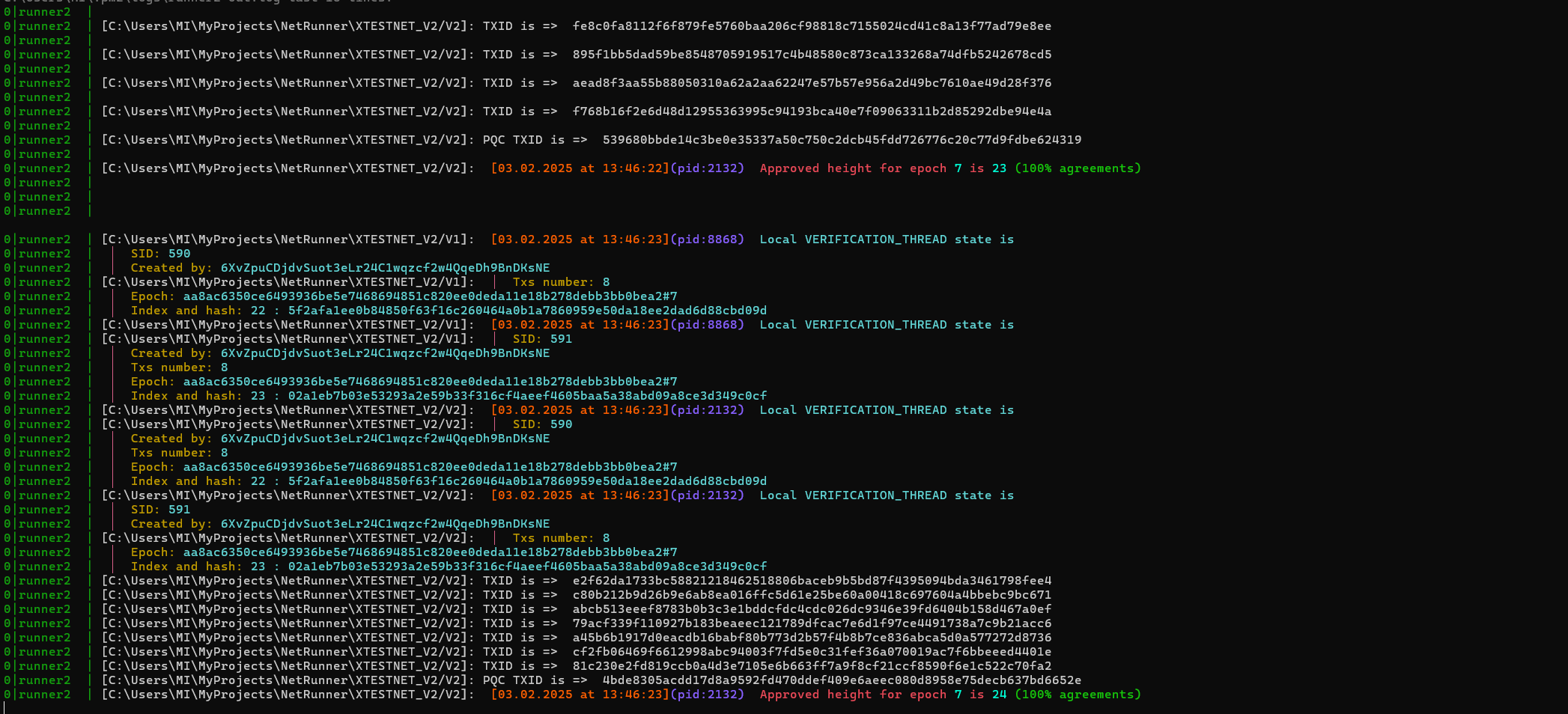This screenshot has width=1568, height=714.
Task: Click the PQC TXID hash starting 4bde8305
Action: pyautogui.click(x=842, y=680)
